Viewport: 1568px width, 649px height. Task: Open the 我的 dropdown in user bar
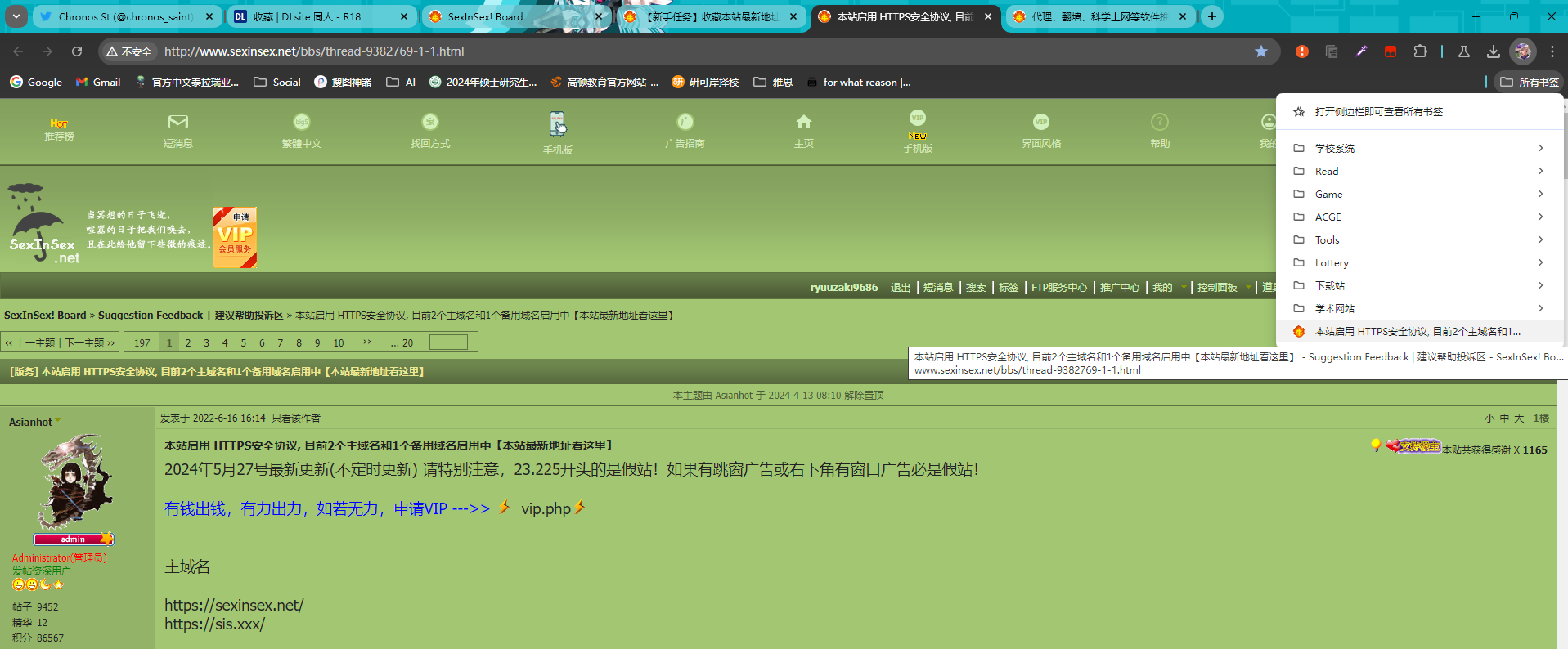(x=1168, y=287)
